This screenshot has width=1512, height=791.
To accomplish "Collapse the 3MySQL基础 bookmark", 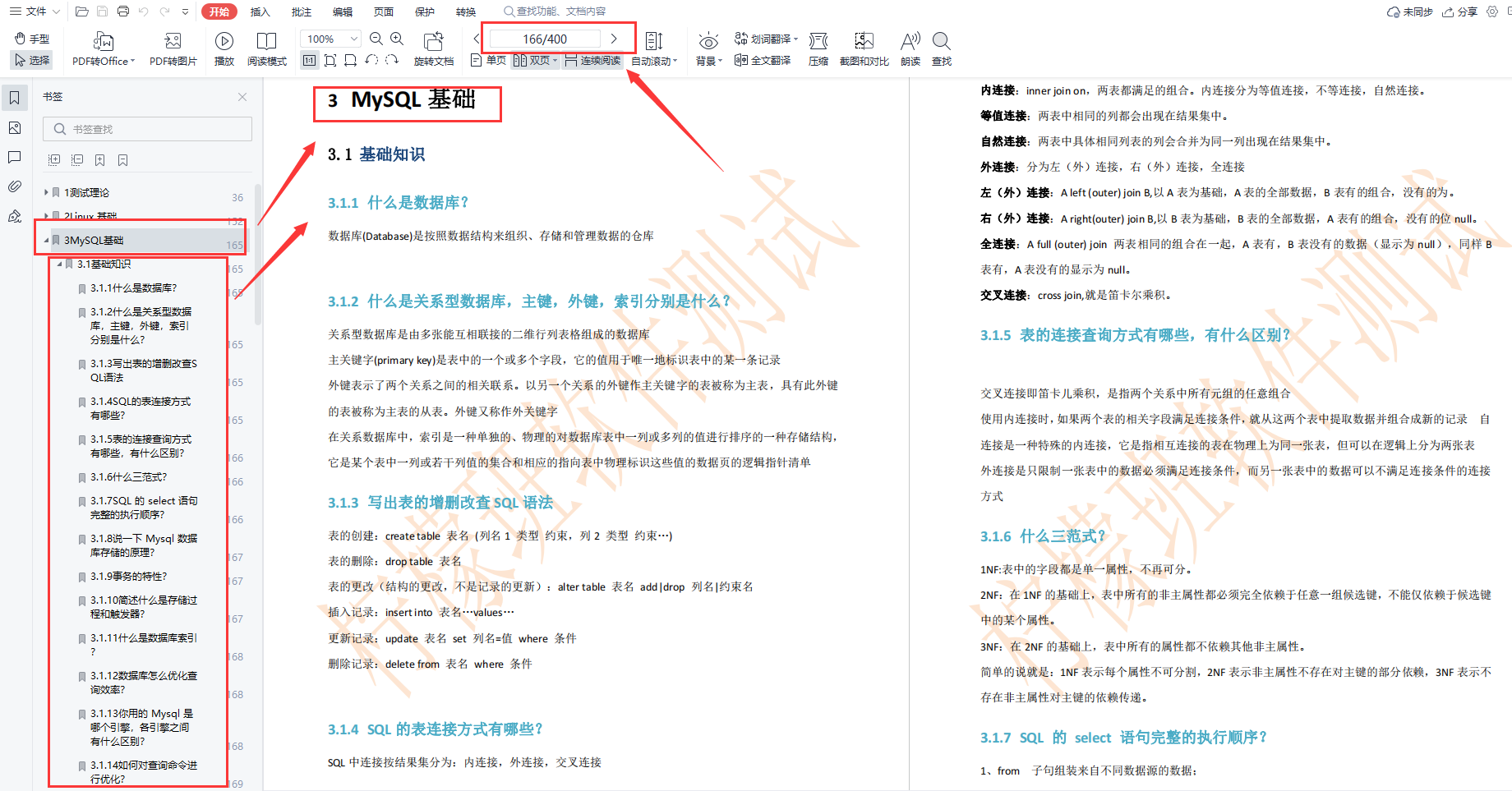I will 46,241.
